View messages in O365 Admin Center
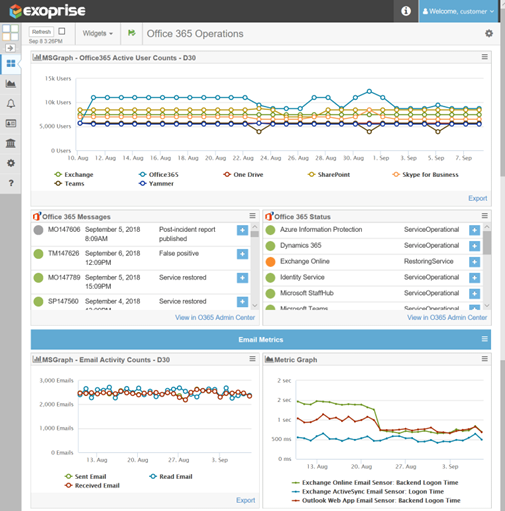505x511 pixels. (x=215, y=318)
